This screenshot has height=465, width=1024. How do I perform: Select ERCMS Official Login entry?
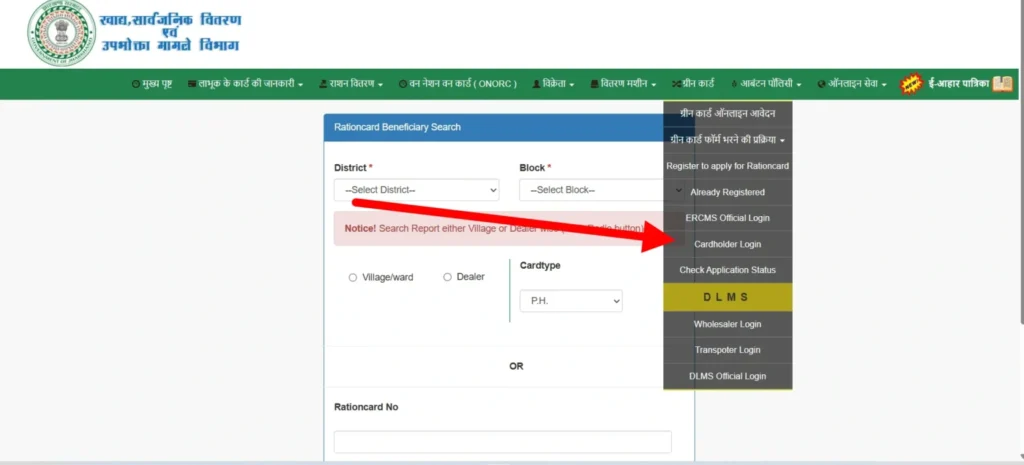(x=728, y=218)
